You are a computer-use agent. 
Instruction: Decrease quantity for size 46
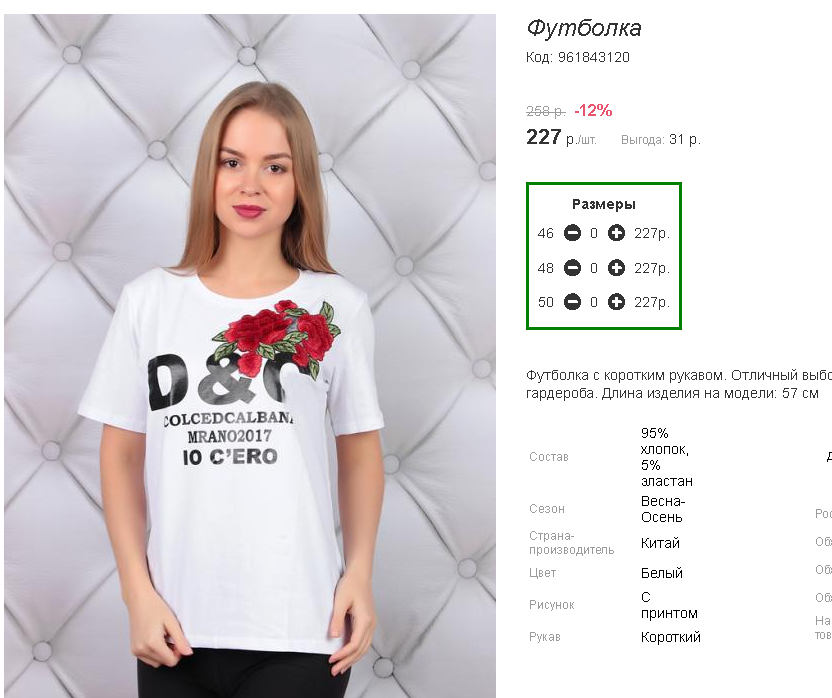click(x=572, y=232)
